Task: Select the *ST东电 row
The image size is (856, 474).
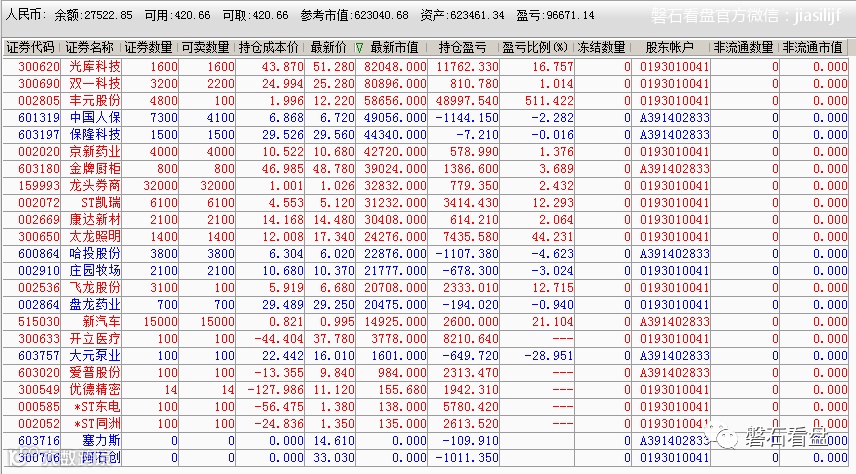Action: (425, 406)
